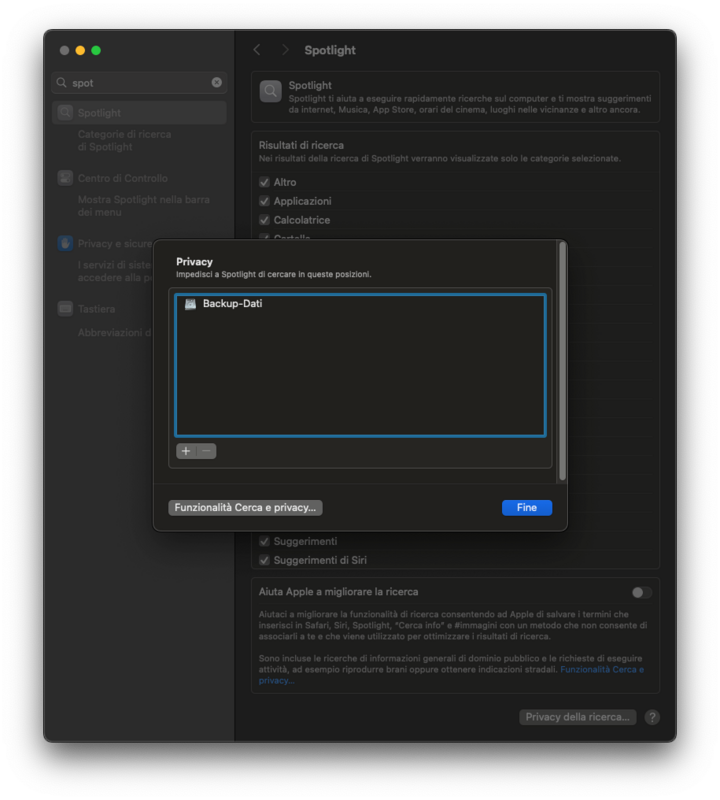The image size is (720, 800).
Task: Go back with the left chevron
Action: pyautogui.click(x=257, y=50)
